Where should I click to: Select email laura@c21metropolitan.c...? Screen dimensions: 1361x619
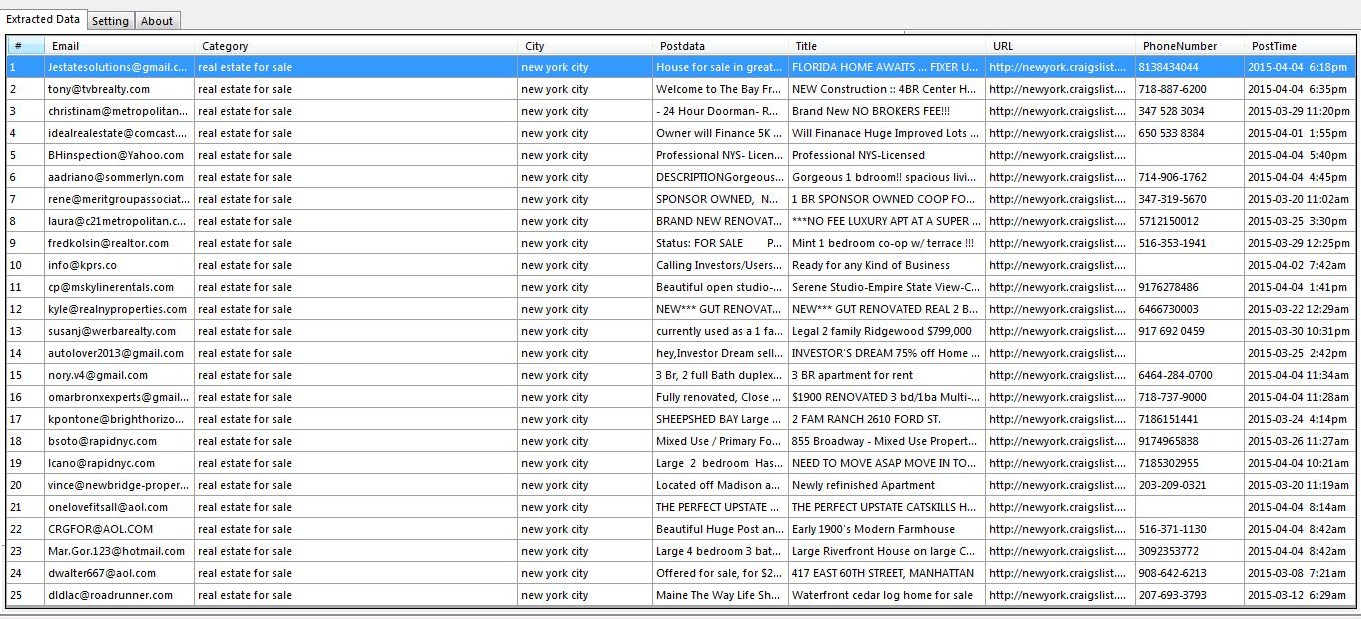pyautogui.click(x=117, y=221)
